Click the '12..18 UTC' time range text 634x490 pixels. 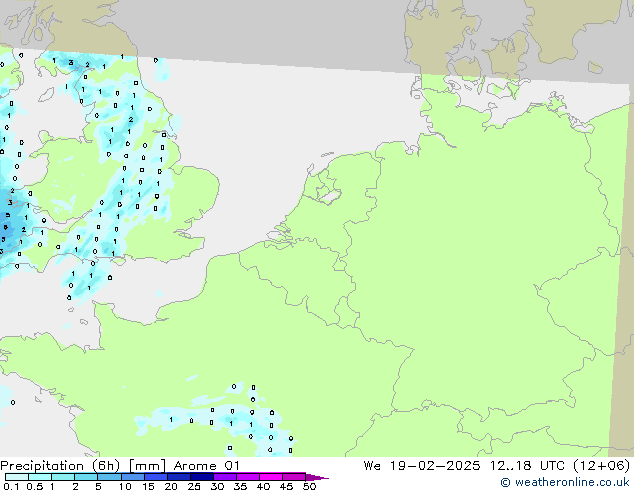click(527, 466)
